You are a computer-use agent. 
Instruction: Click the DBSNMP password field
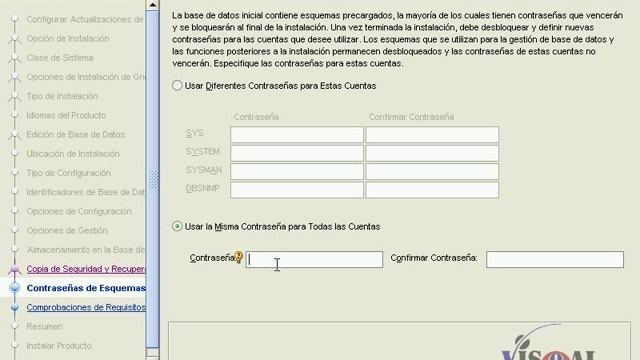[x=297, y=190]
